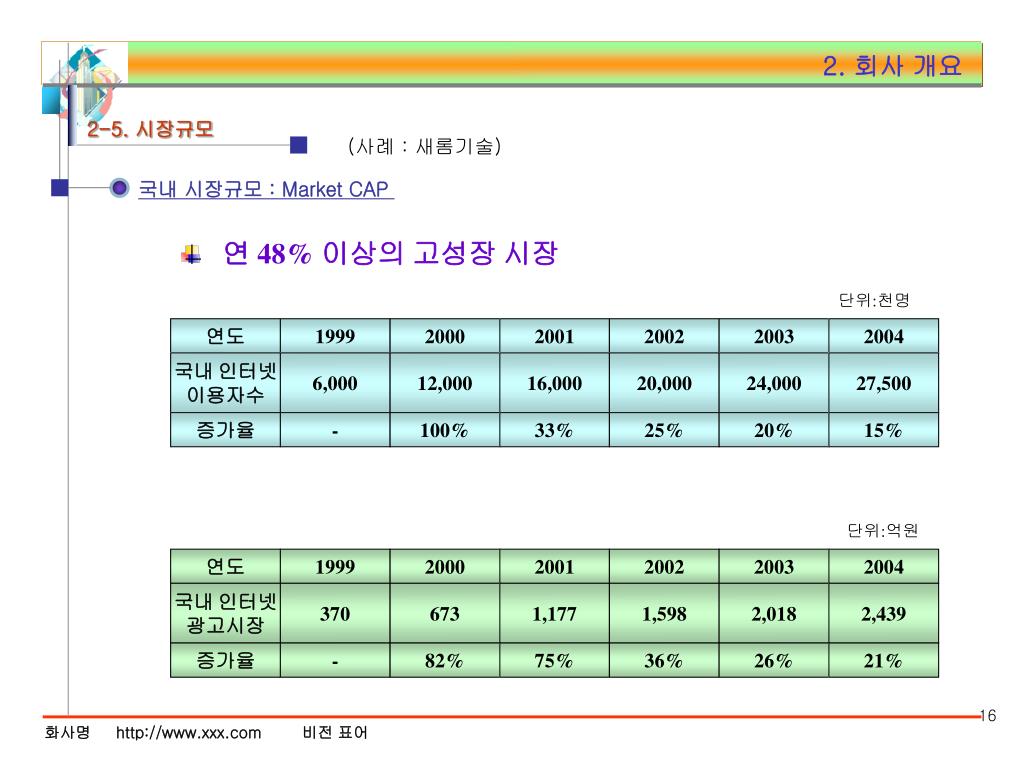
Task: Select the 26% growth cell
Action: coord(774,660)
